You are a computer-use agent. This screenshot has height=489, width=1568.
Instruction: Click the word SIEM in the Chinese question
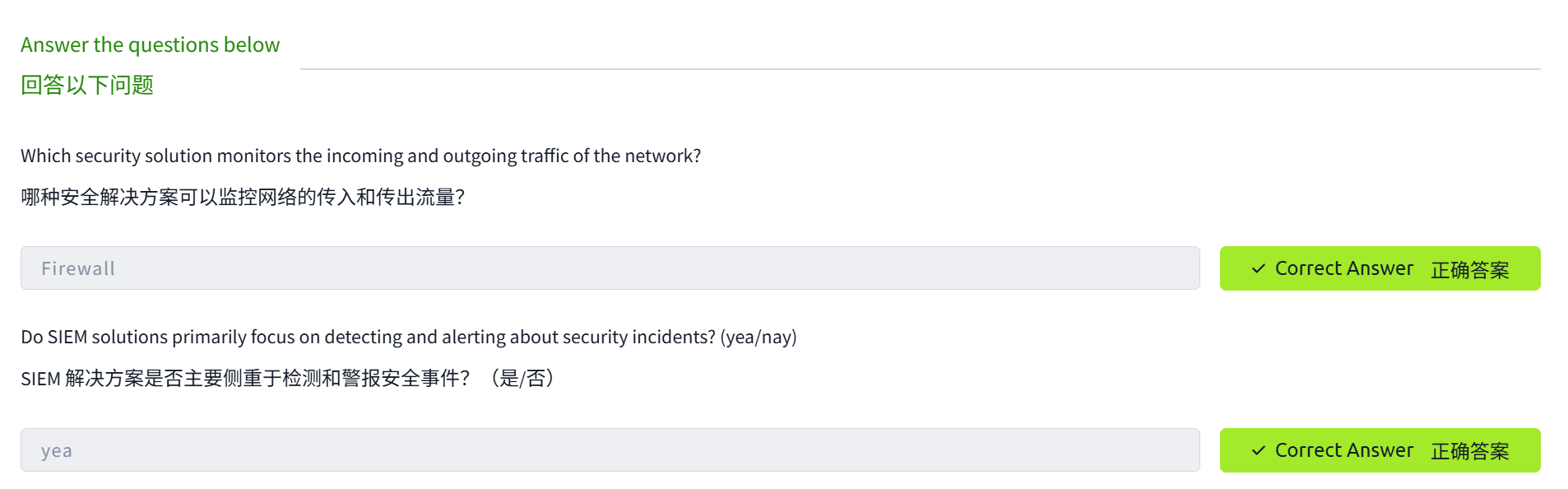pyautogui.click(x=40, y=380)
